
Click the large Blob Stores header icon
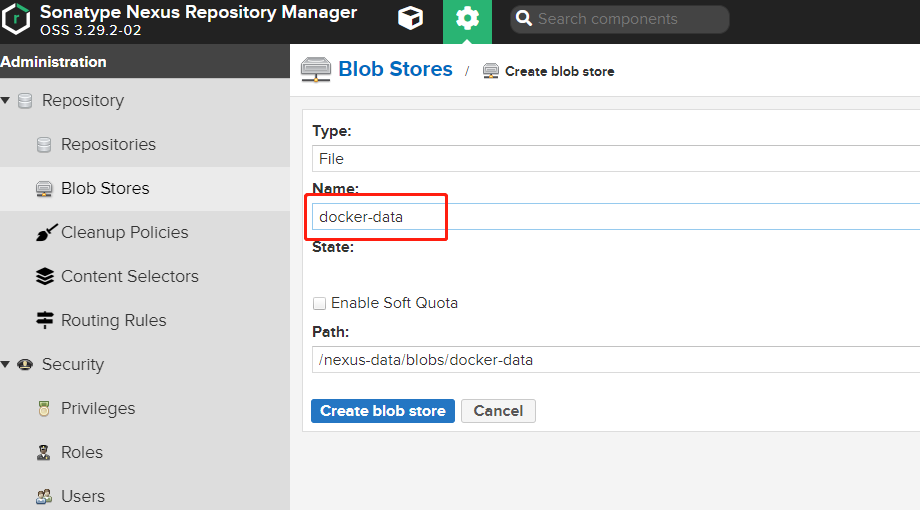(316, 69)
